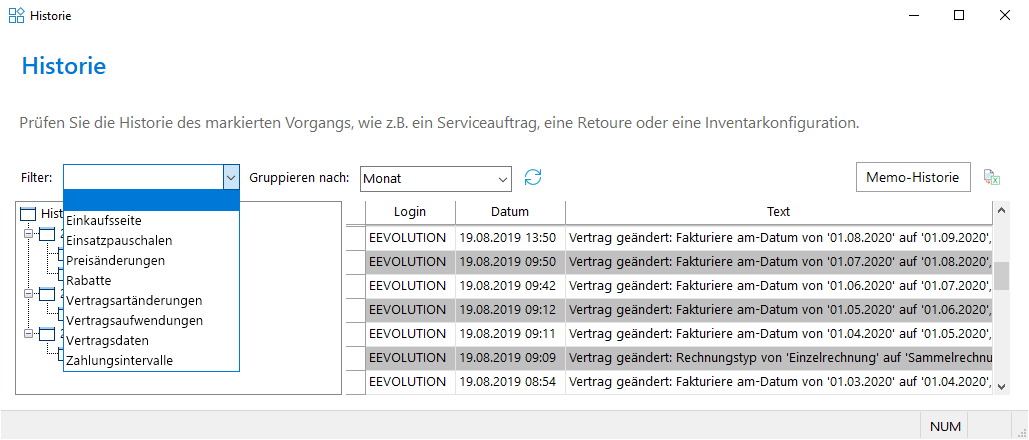Click inside the empty Filter input field
The image size is (1029, 440).
pyautogui.click(x=144, y=177)
